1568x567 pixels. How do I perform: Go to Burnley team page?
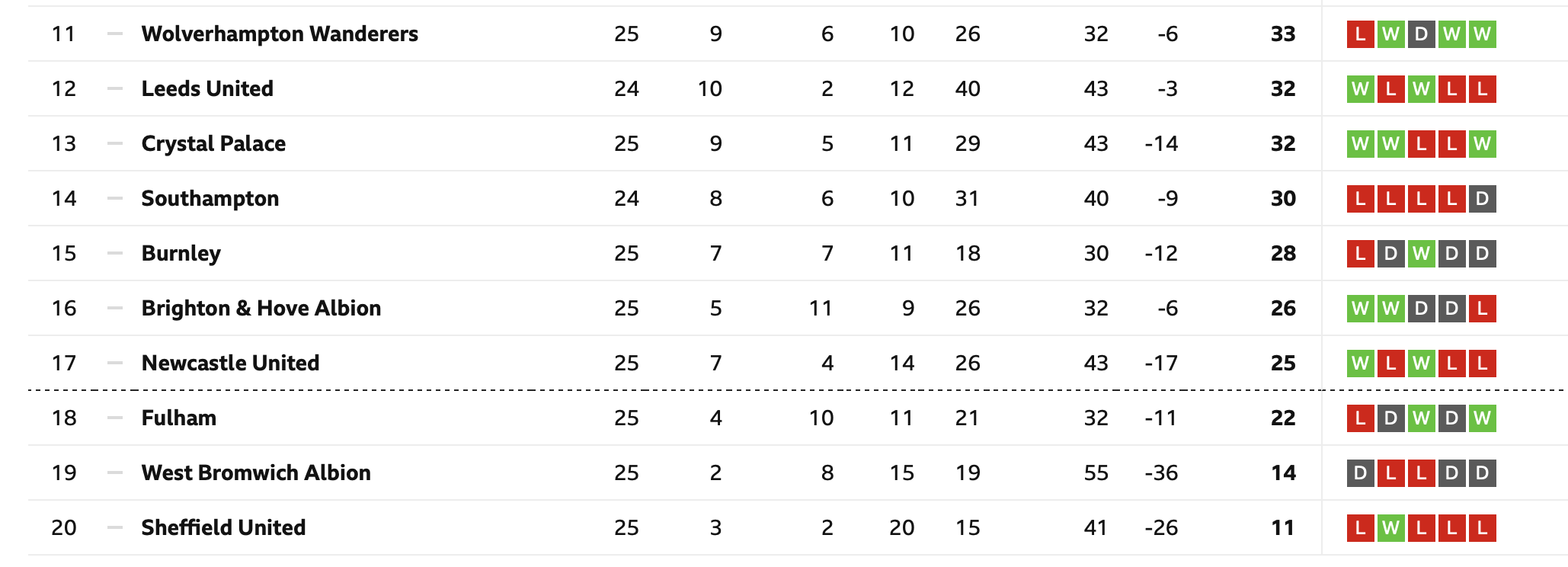[181, 253]
